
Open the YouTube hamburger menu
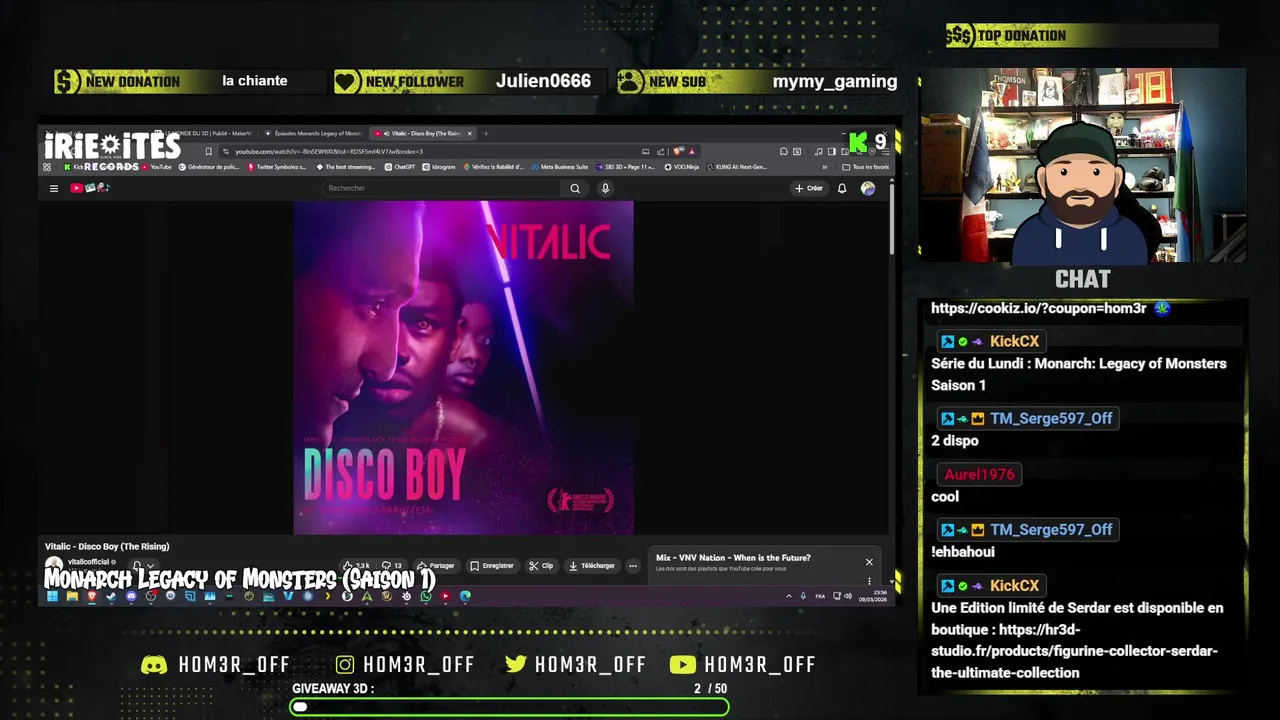point(54,188)
